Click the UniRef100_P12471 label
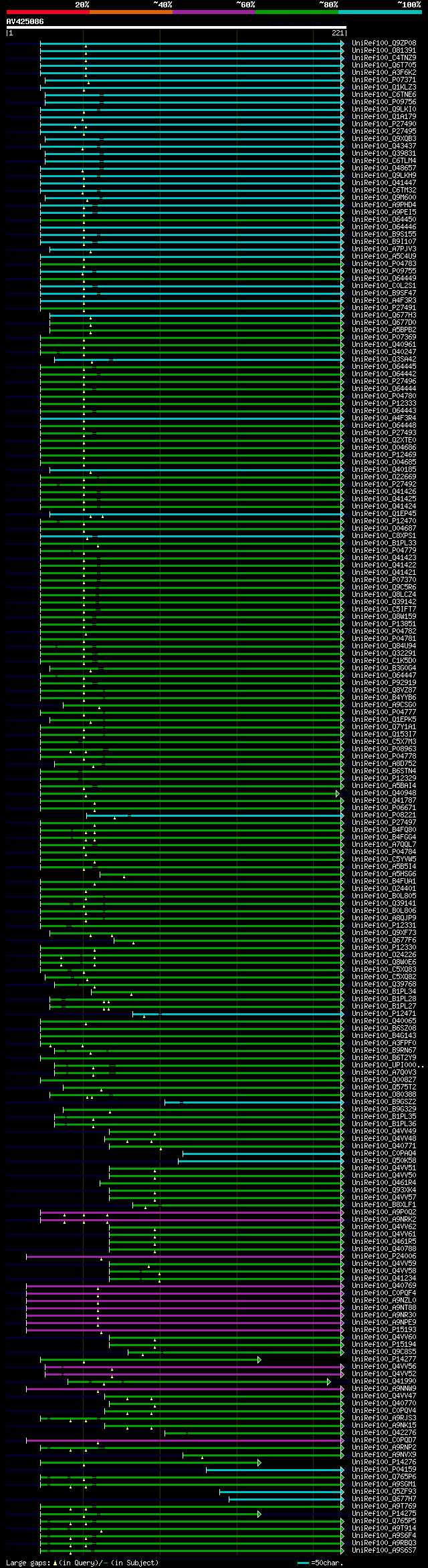 tap(384, 1013)
